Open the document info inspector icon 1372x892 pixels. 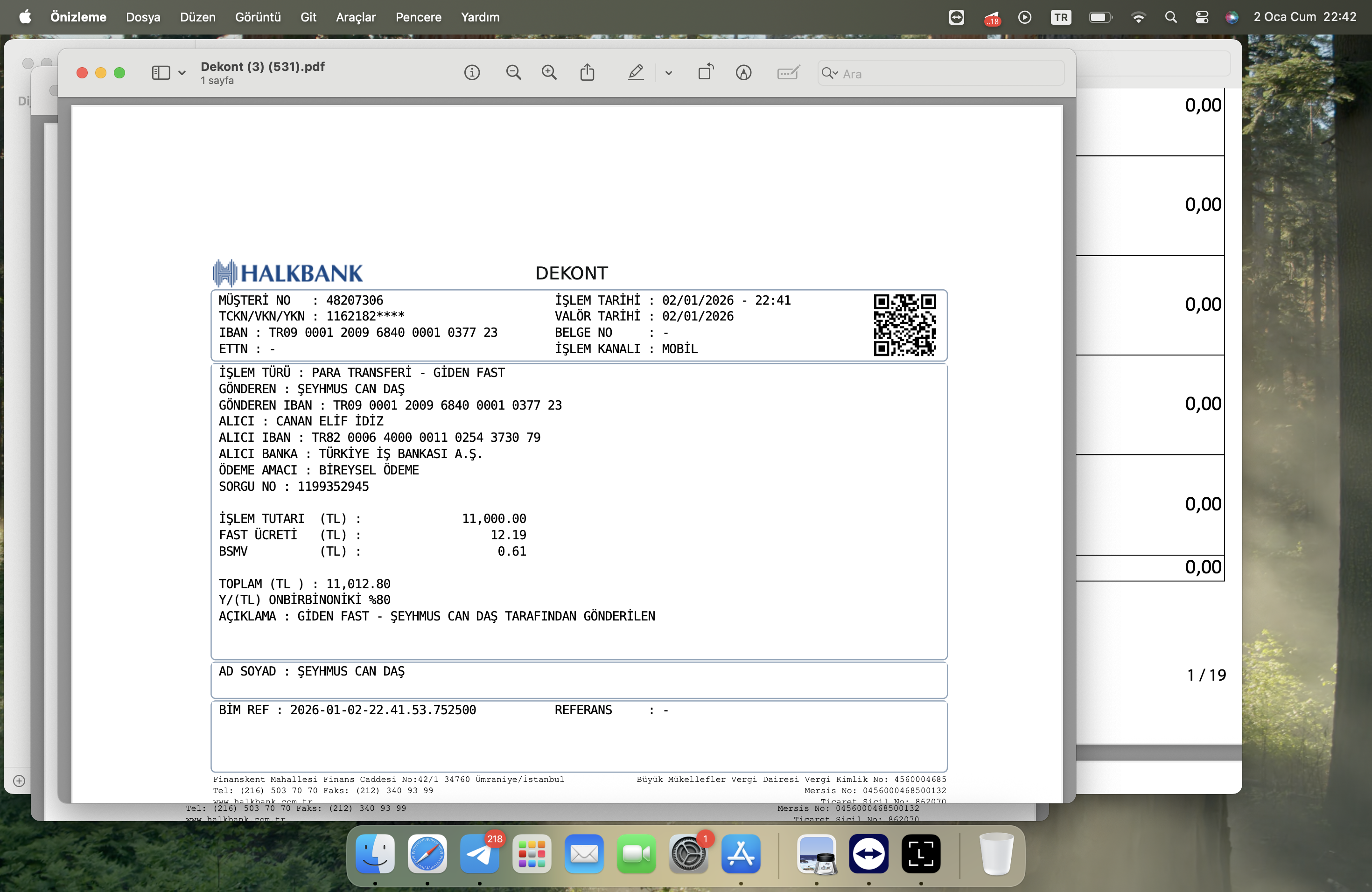tap(471, 73)
